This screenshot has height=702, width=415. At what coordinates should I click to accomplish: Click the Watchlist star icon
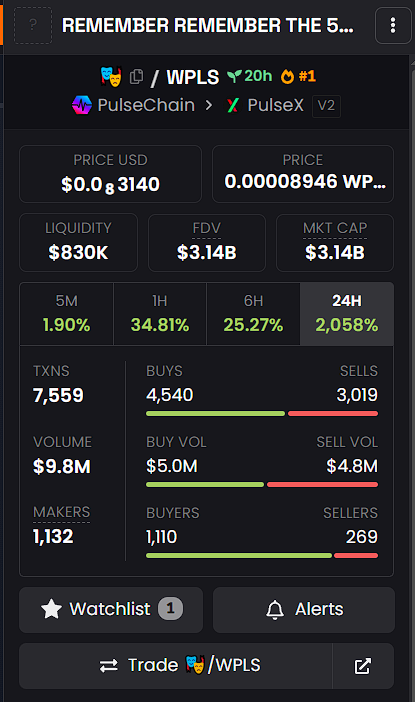pyautogui.click(x=51, y=609)
